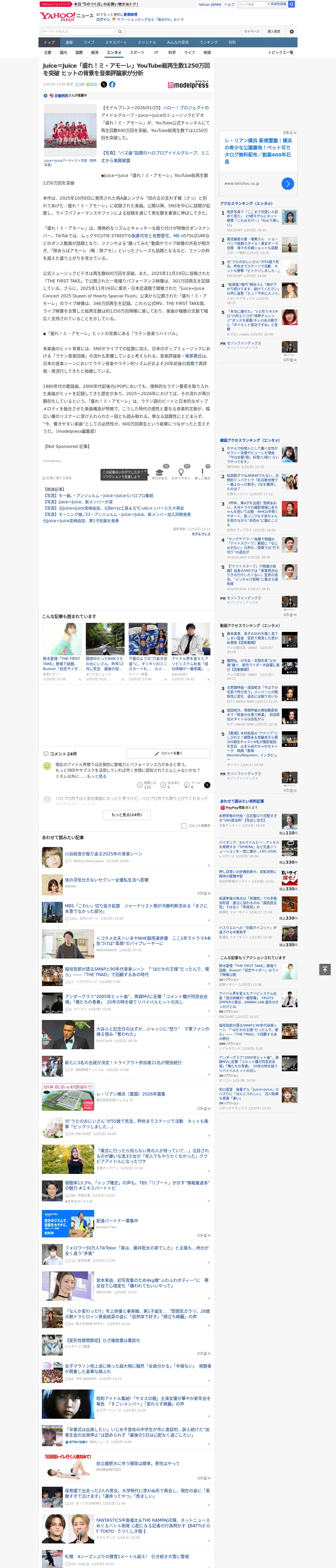Click '宗像明将' recommender name link

point(61,96)
